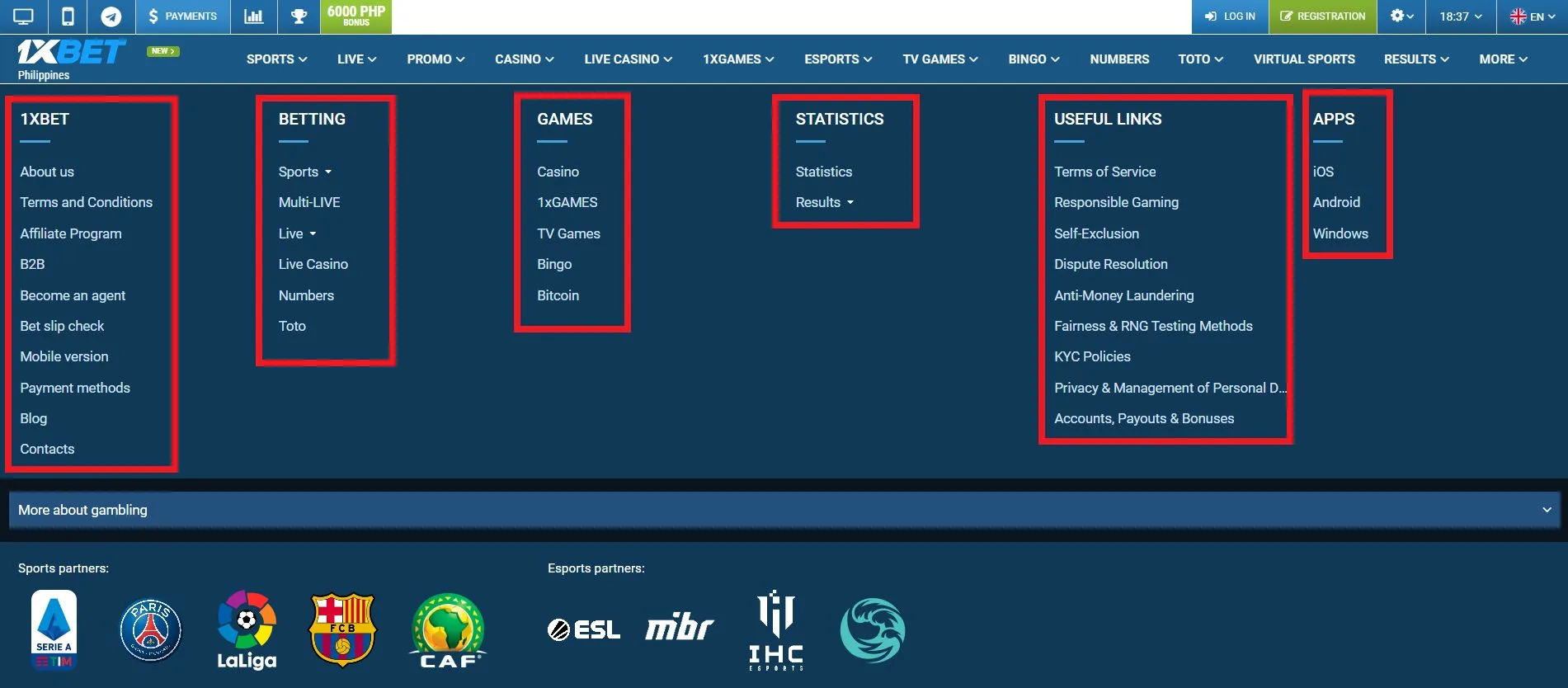Open the NEW badge beside the logo
This screenshot has width=1568, height=688.
click(162, 51)
